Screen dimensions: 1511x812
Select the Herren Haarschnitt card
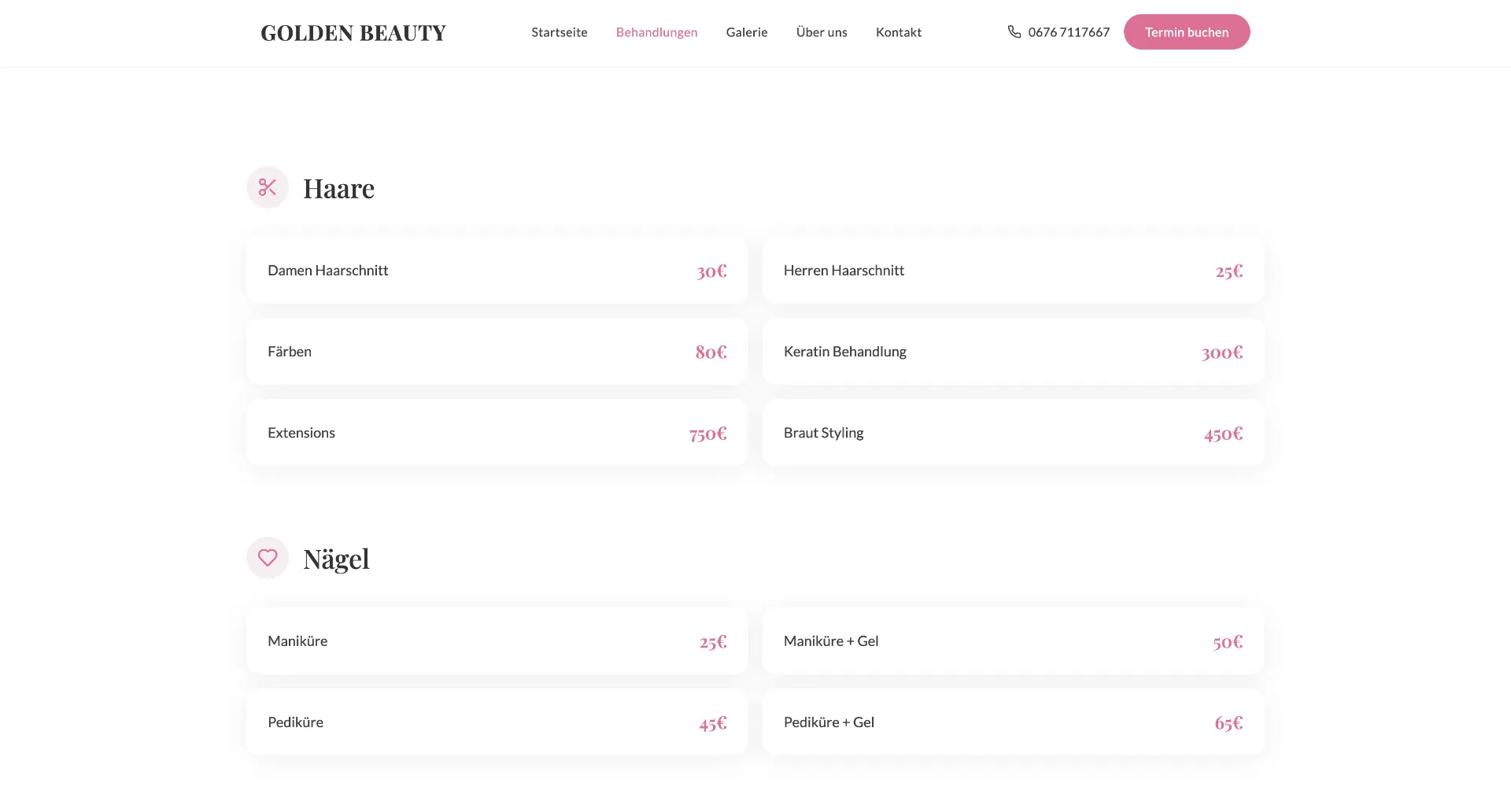1014,271
